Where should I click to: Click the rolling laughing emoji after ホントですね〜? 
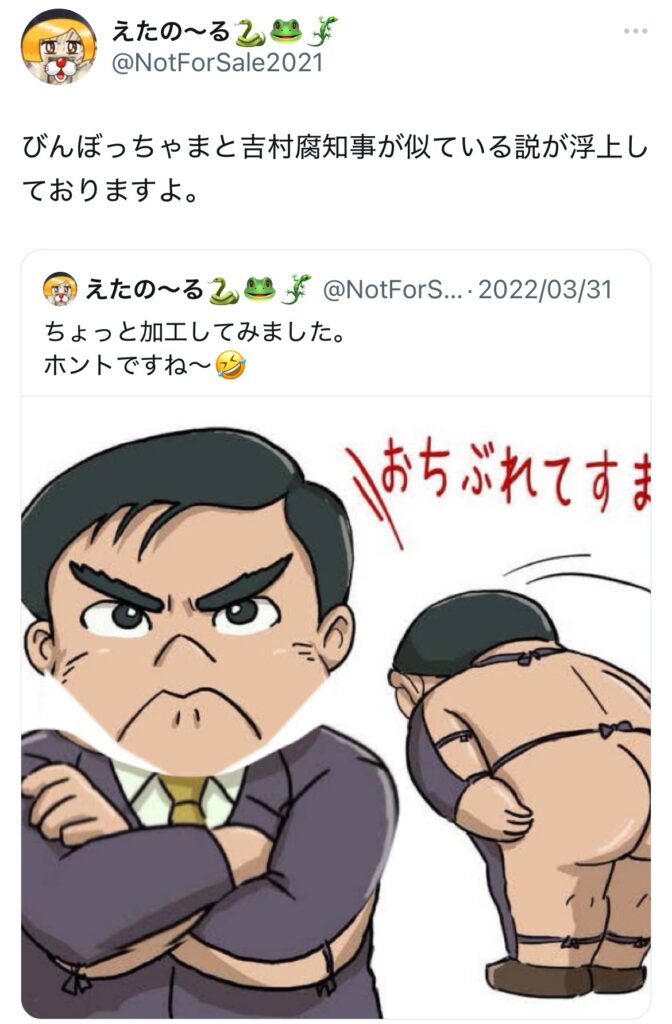pos(230,365)
